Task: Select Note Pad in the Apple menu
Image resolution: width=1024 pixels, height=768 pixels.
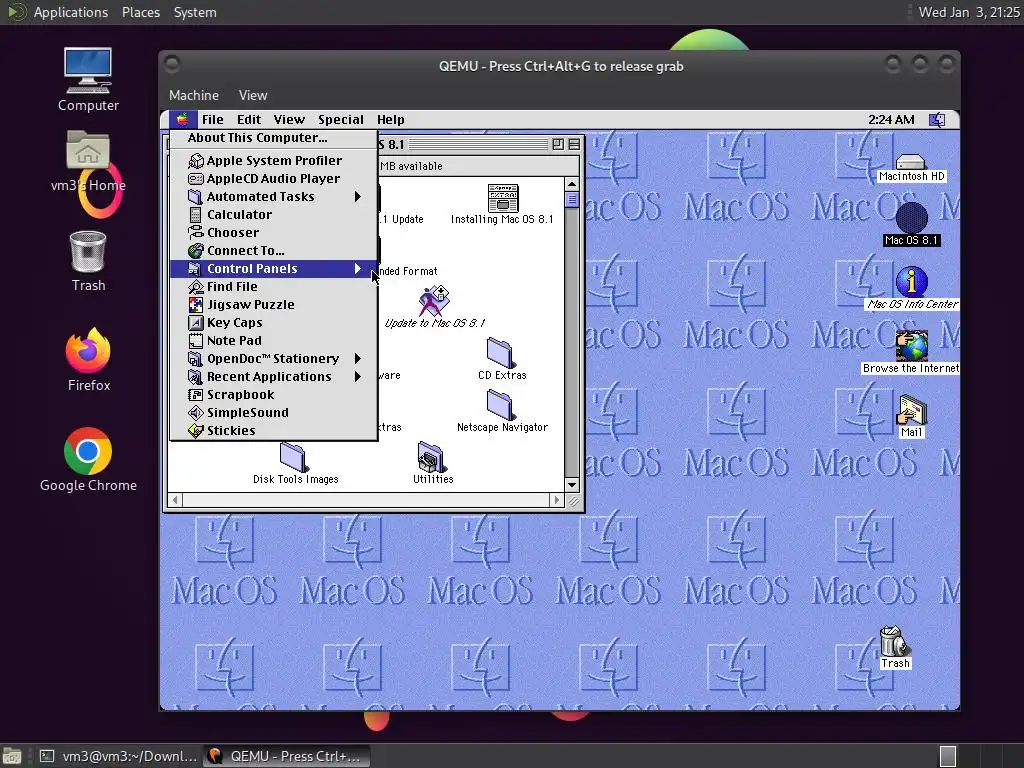Action: (274, 340)
